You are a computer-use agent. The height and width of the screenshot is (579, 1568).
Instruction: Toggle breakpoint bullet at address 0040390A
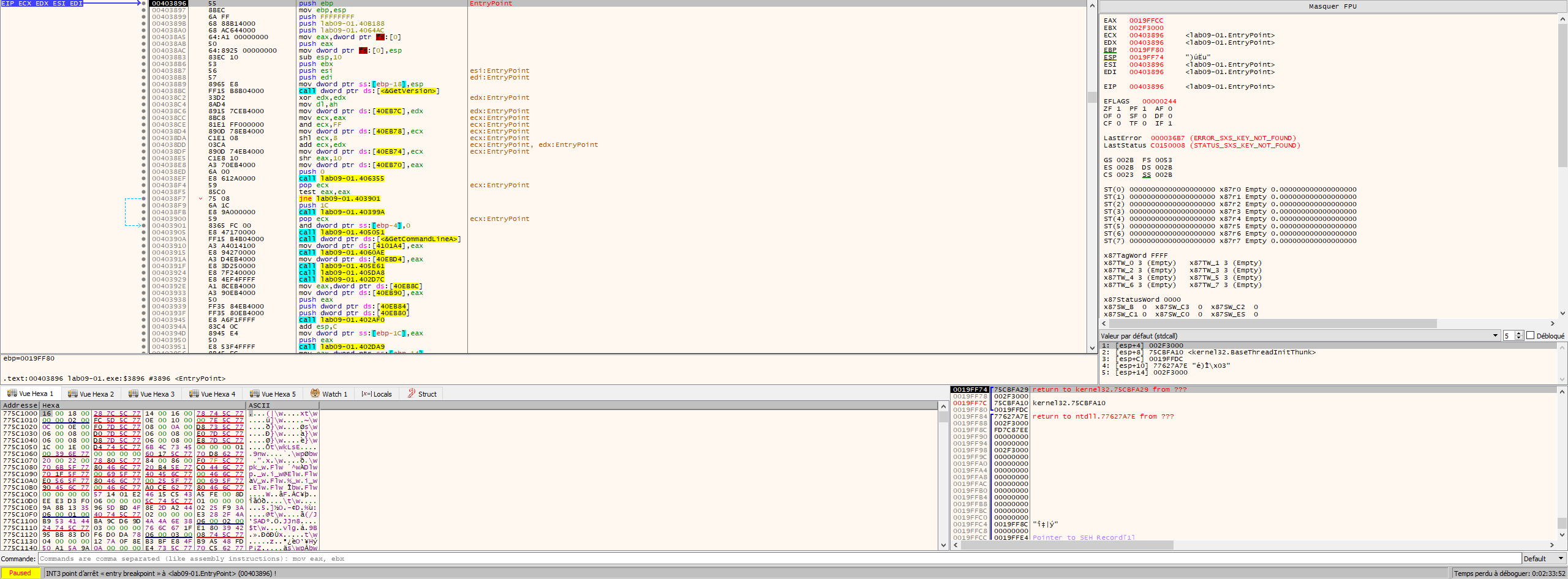tap(144, 239)
